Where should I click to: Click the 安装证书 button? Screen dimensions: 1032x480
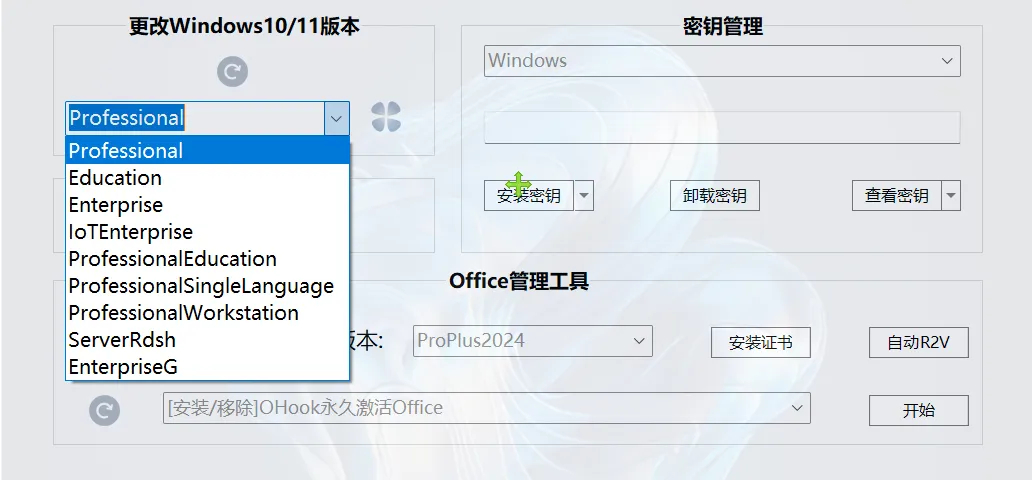760,342
